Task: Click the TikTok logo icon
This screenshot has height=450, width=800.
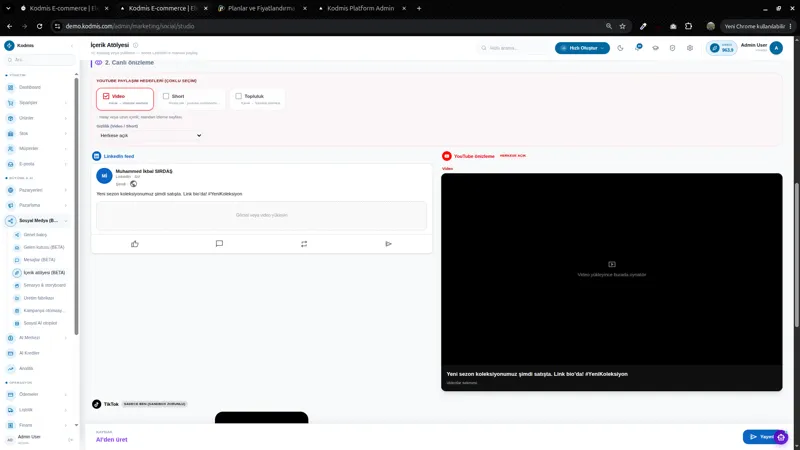Action: tap(96, 404)
